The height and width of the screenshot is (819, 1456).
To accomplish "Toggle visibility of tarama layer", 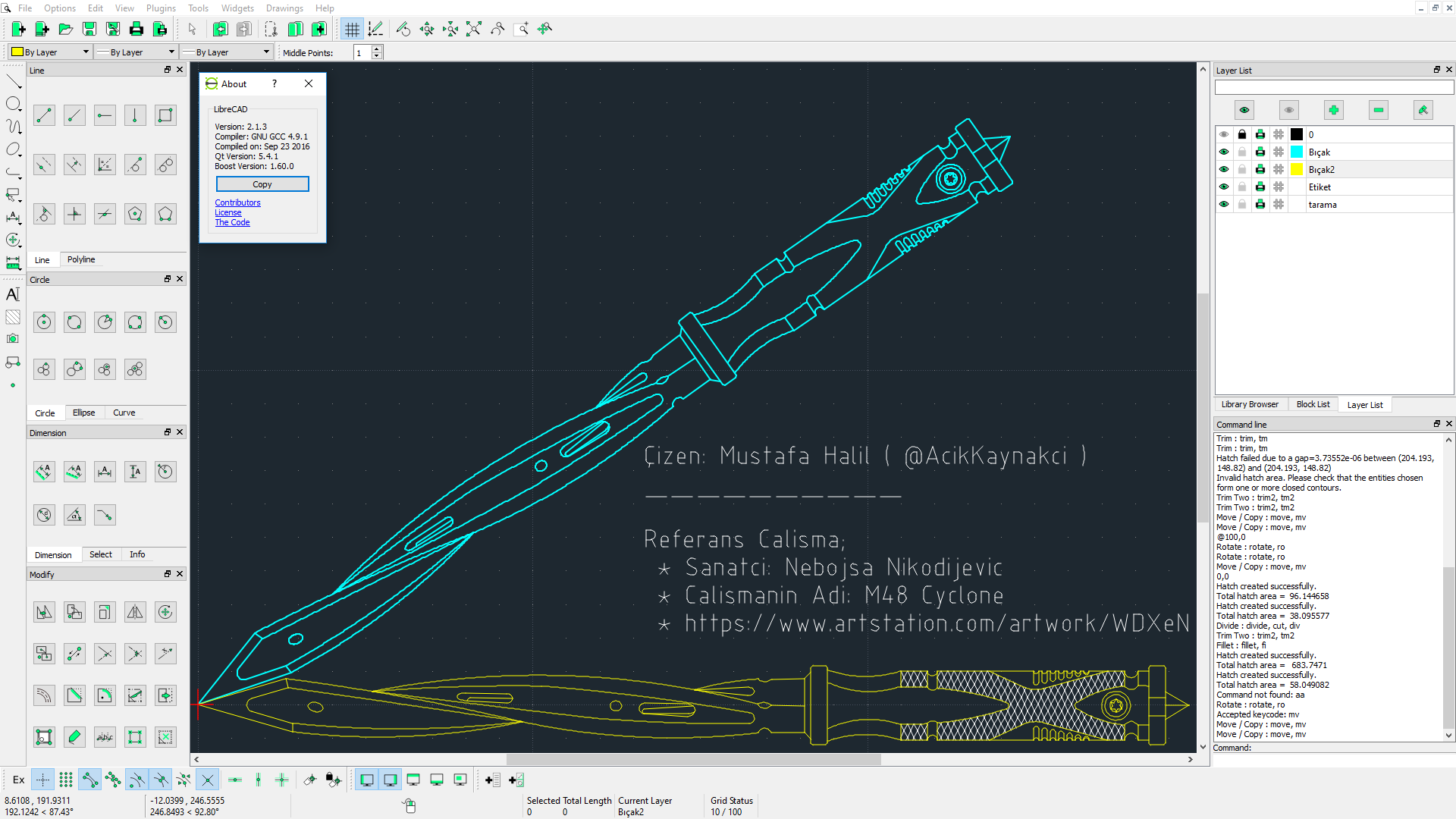I will 1223,204.
